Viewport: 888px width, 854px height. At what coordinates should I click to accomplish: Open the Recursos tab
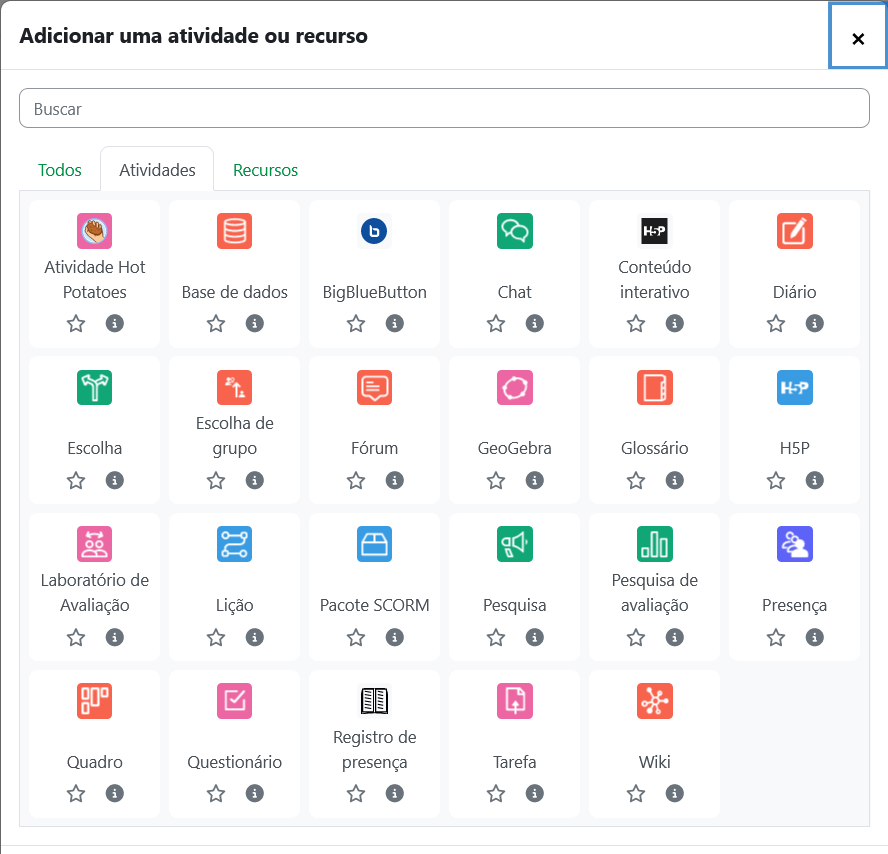tap(265, 170)
